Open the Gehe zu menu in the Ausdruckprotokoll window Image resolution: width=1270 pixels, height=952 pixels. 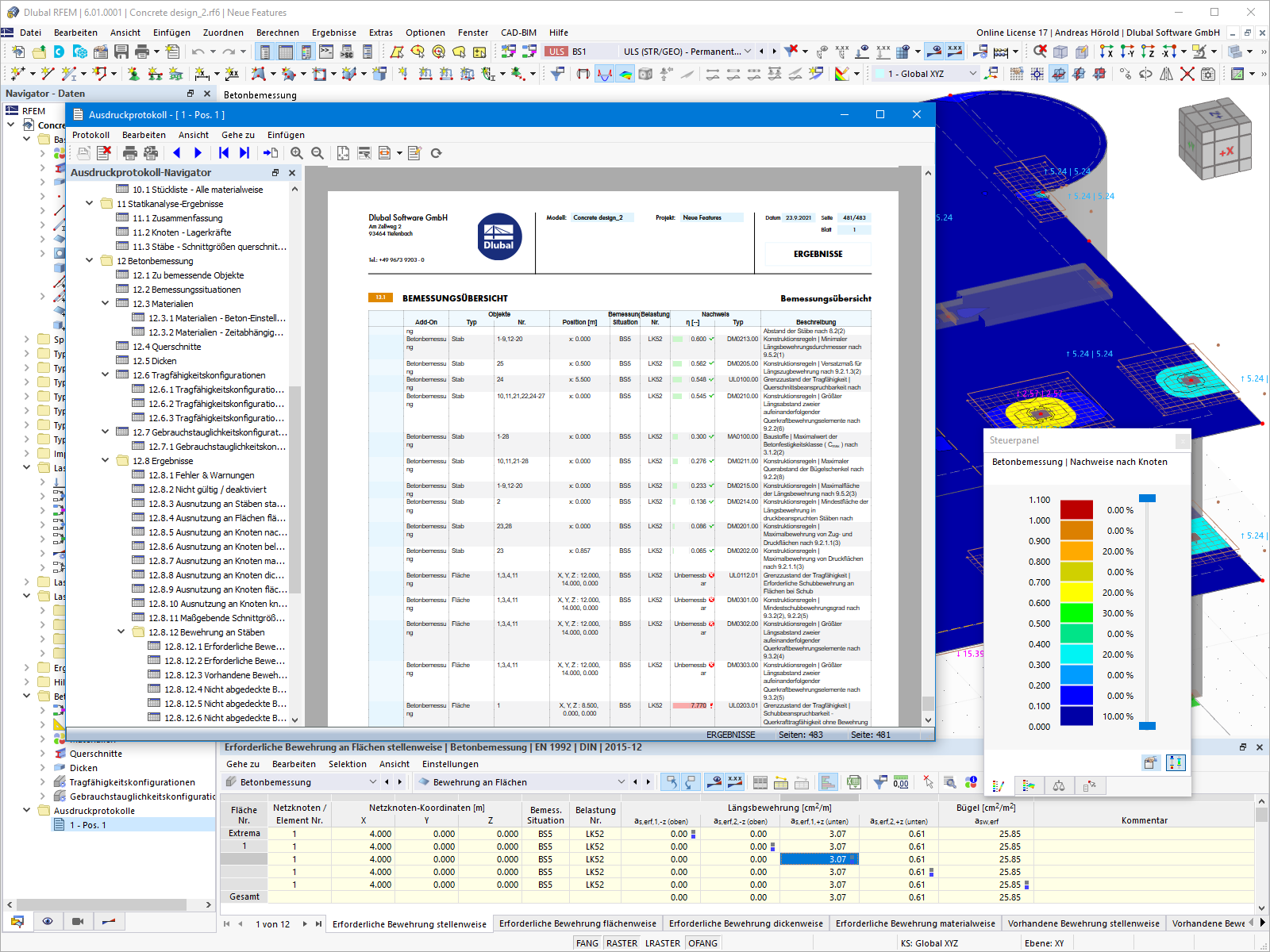(238, 135)
